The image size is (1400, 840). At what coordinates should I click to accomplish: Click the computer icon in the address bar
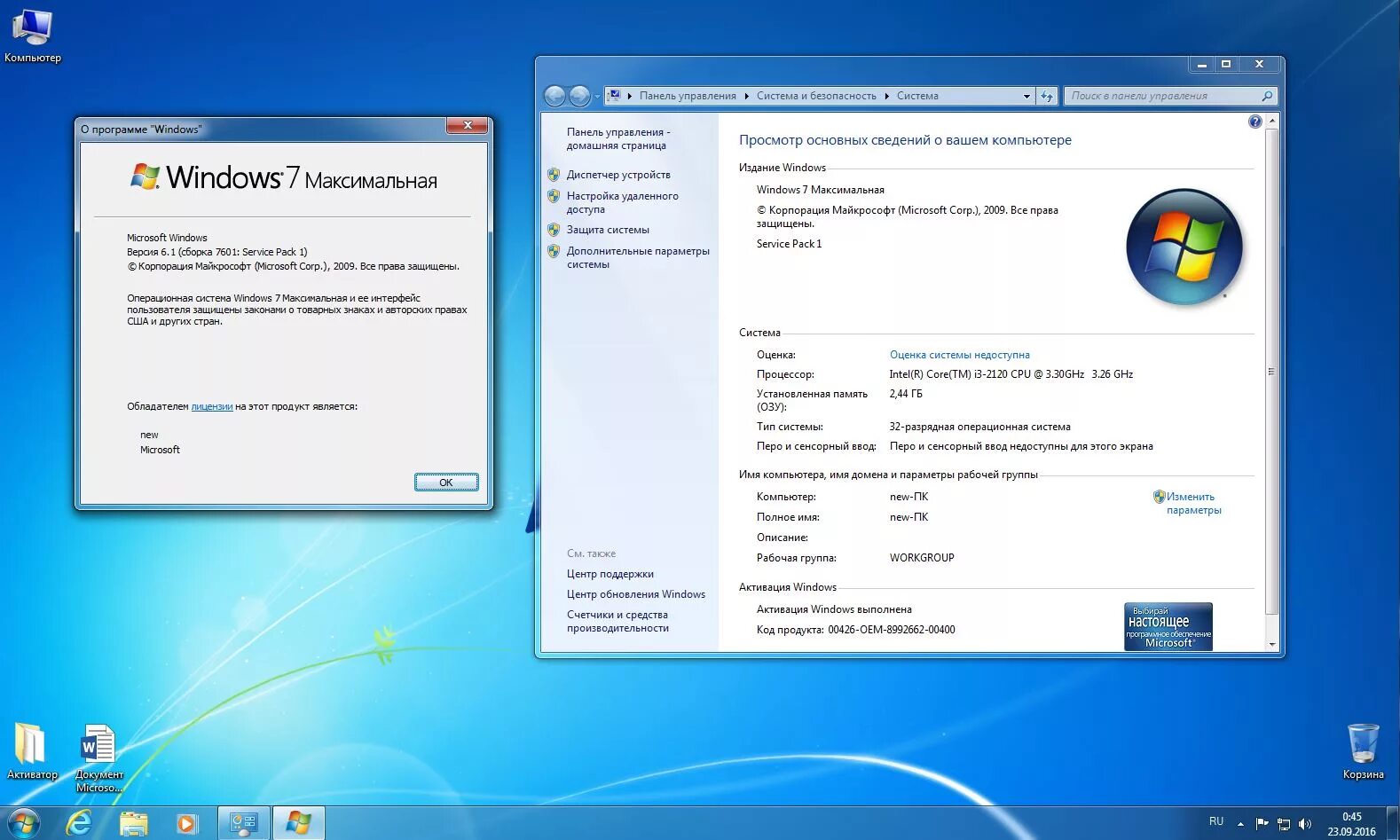(x=614, y=95)
